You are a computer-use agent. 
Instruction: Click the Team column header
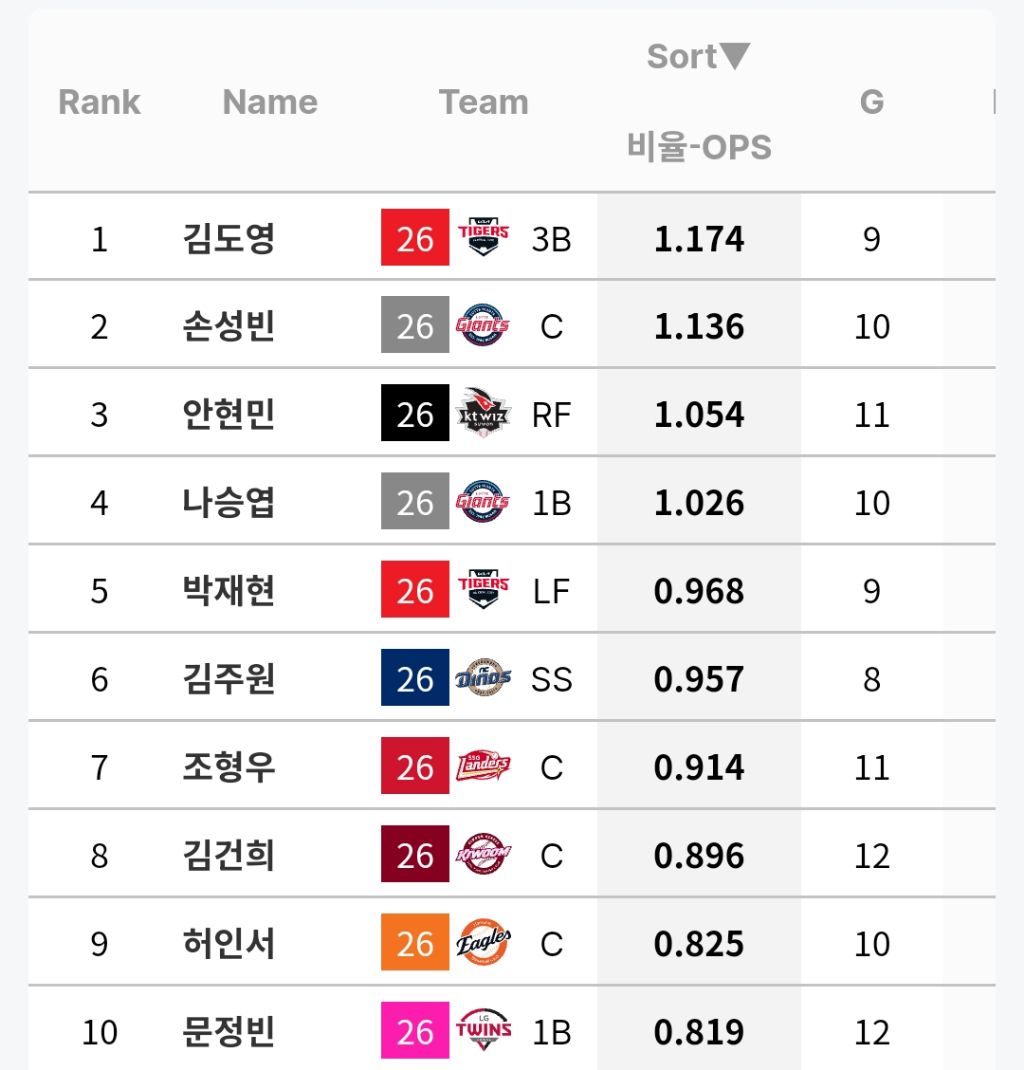[x=484, y=102]
